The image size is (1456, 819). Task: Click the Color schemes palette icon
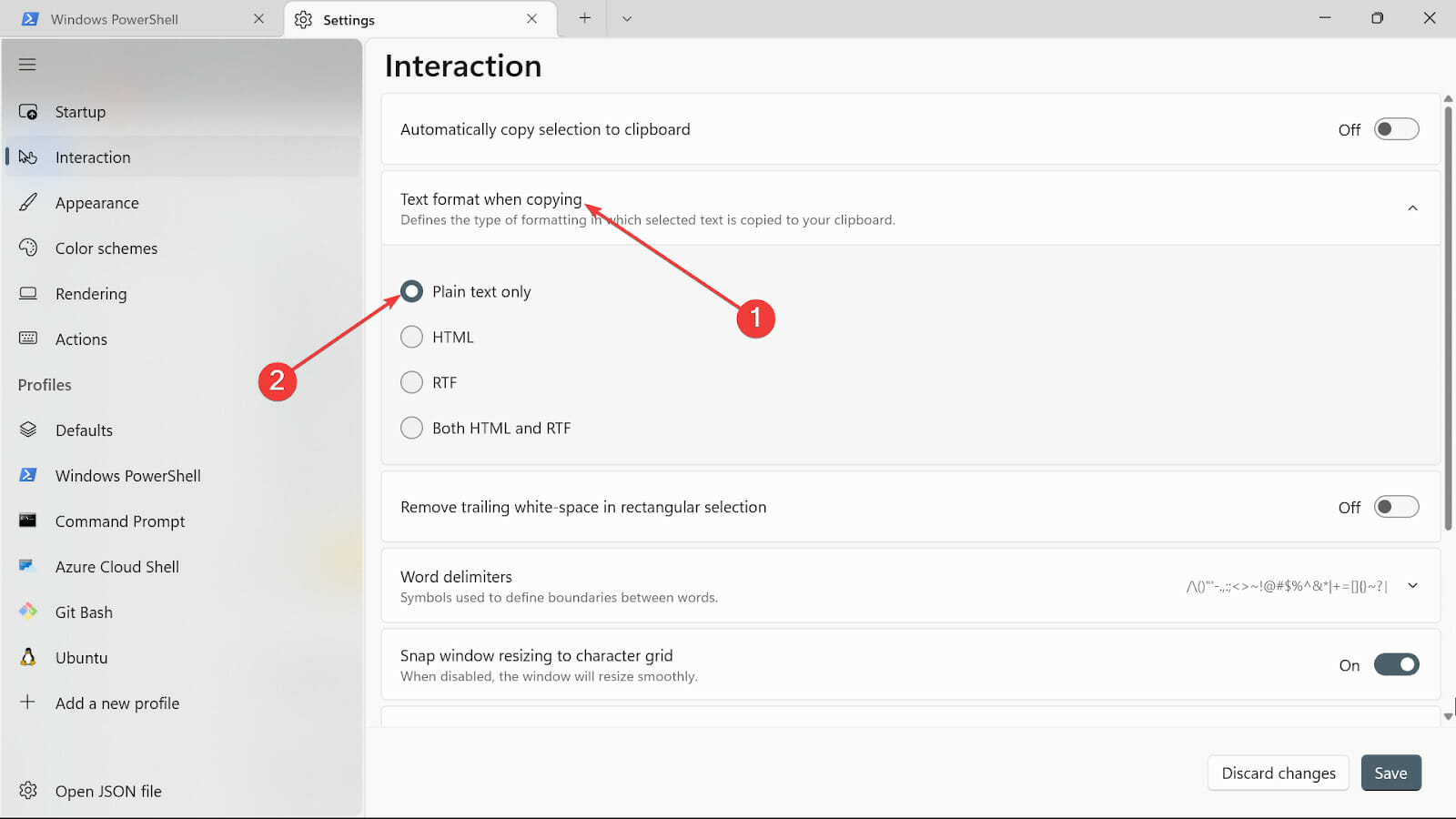pos(28,248)
